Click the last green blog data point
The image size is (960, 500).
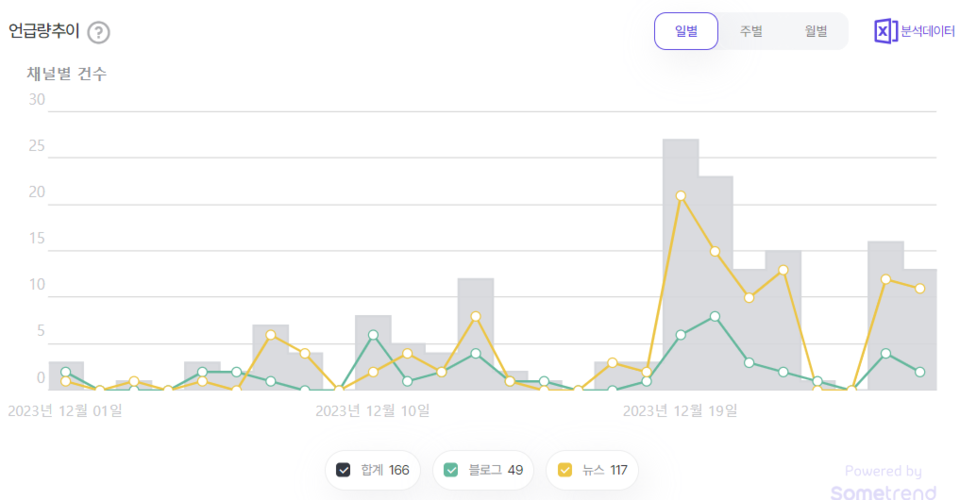[920, 371]
